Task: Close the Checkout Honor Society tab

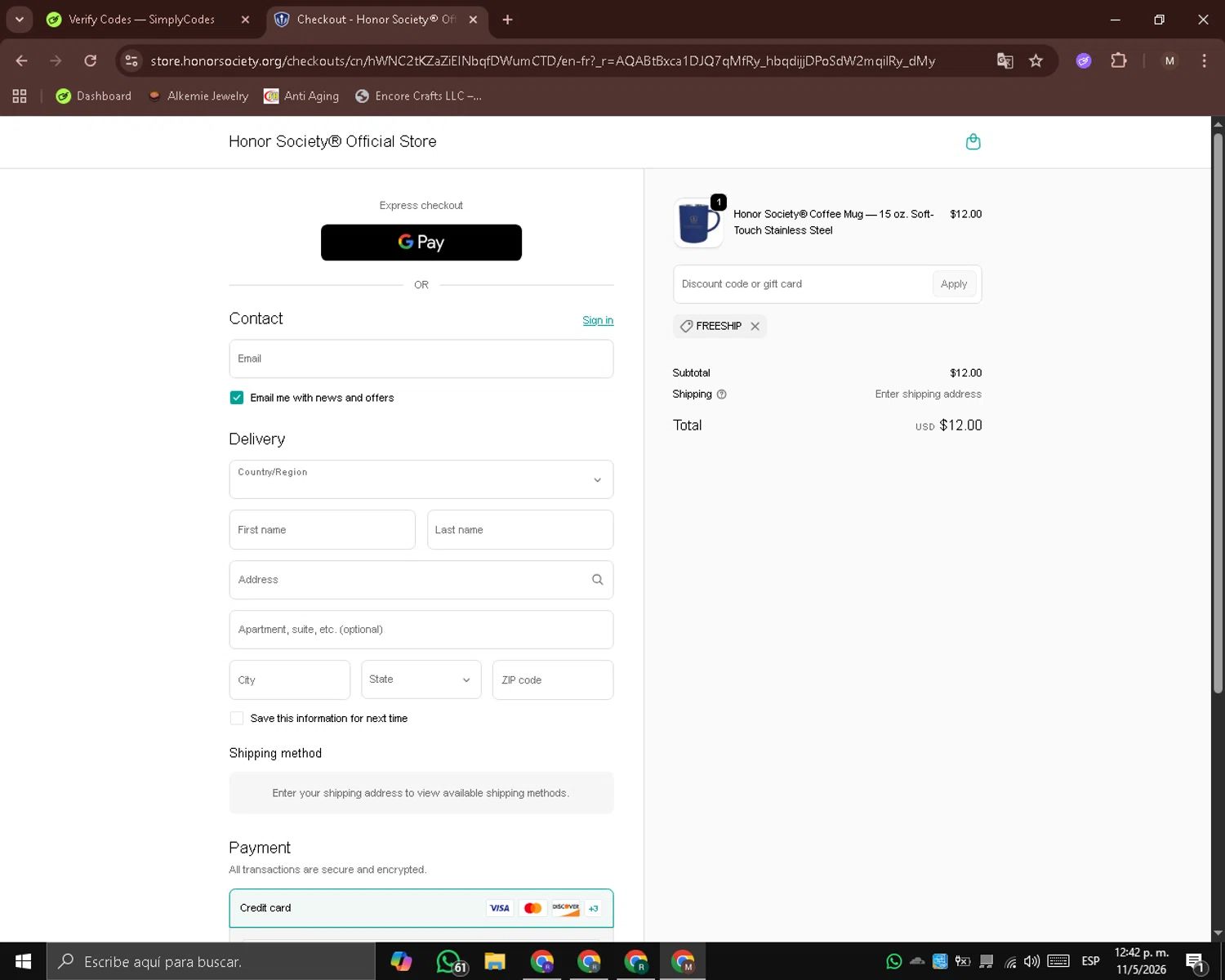Action: (x=473, y=20)
